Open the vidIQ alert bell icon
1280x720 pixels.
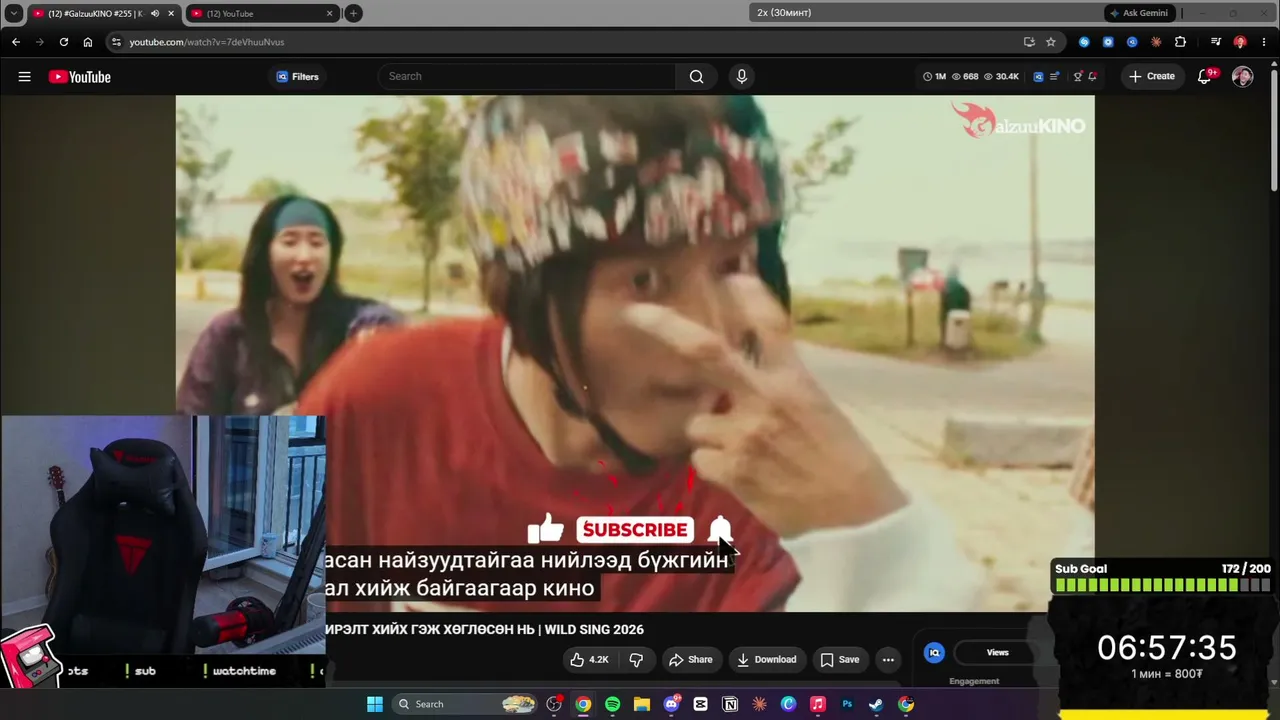[x=1093, y=77]
